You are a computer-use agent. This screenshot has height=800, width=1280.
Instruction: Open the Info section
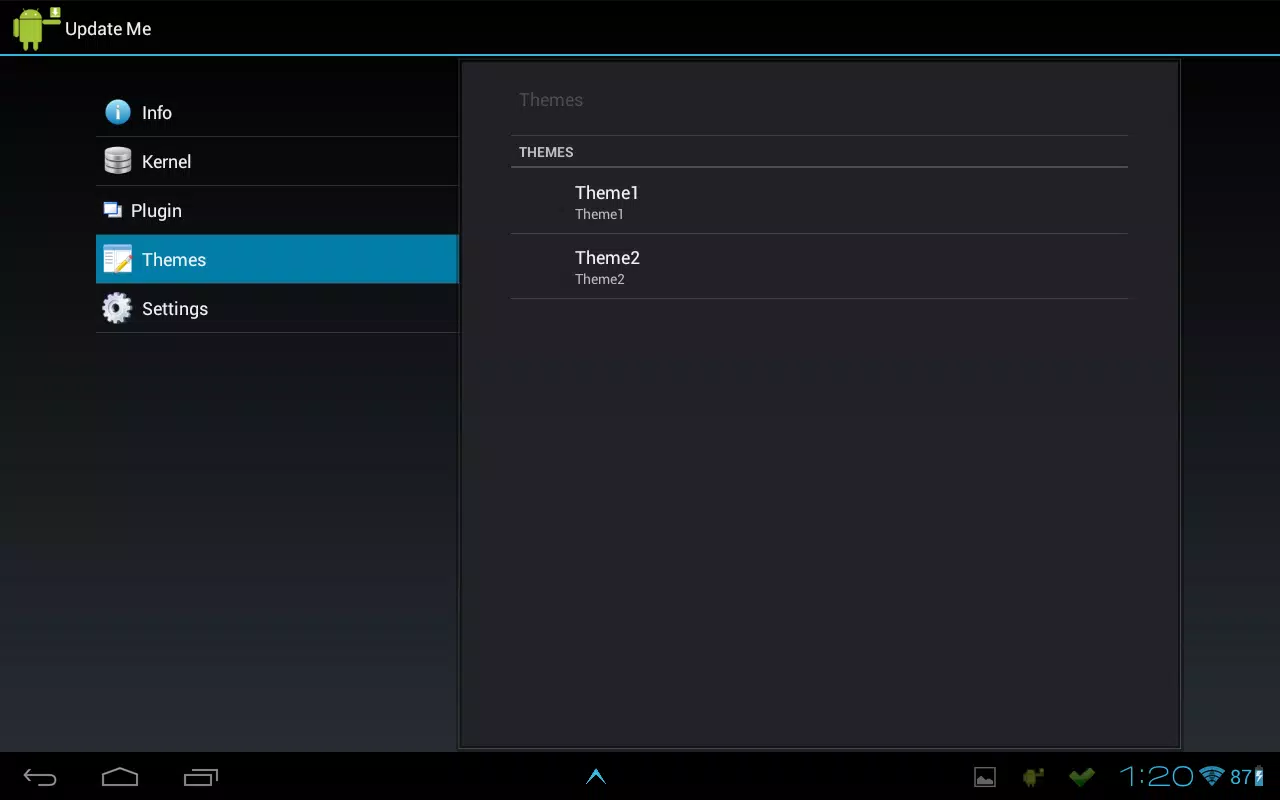coord(277,112)
